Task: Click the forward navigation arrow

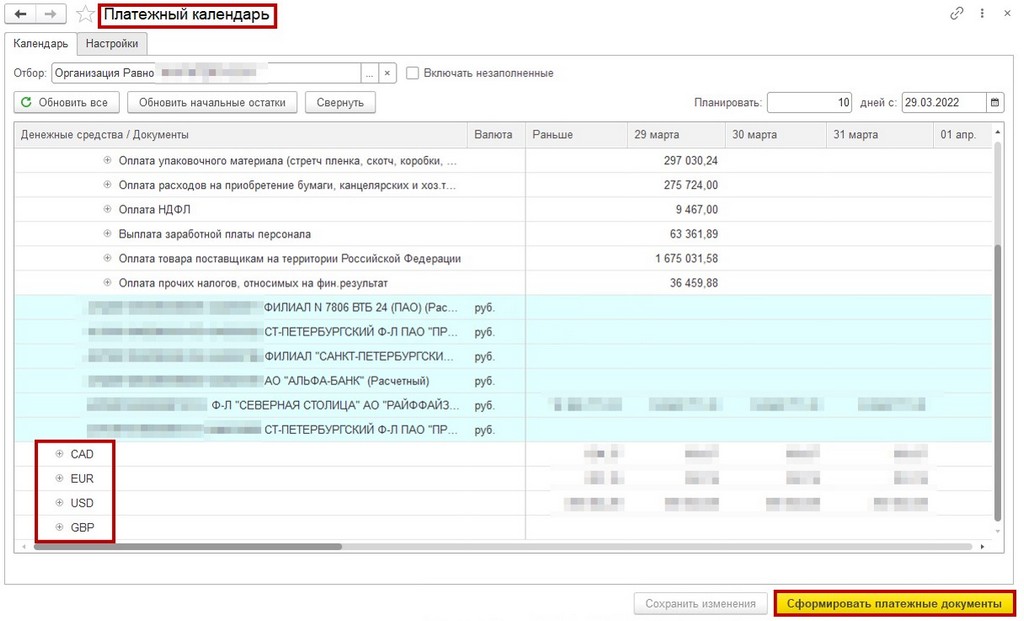Action: tap(50, 14)
